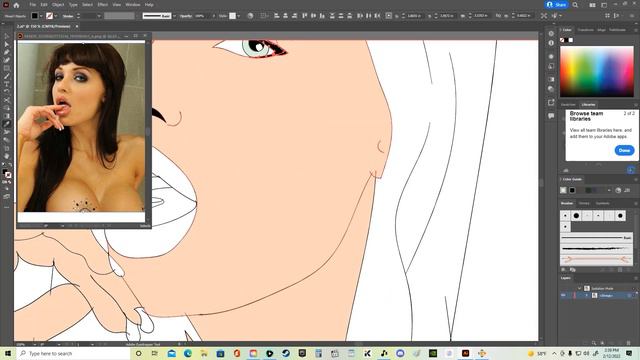The image size is (640, 360).
Task: Switch to the Libraries tab
Action: (589, 104)
